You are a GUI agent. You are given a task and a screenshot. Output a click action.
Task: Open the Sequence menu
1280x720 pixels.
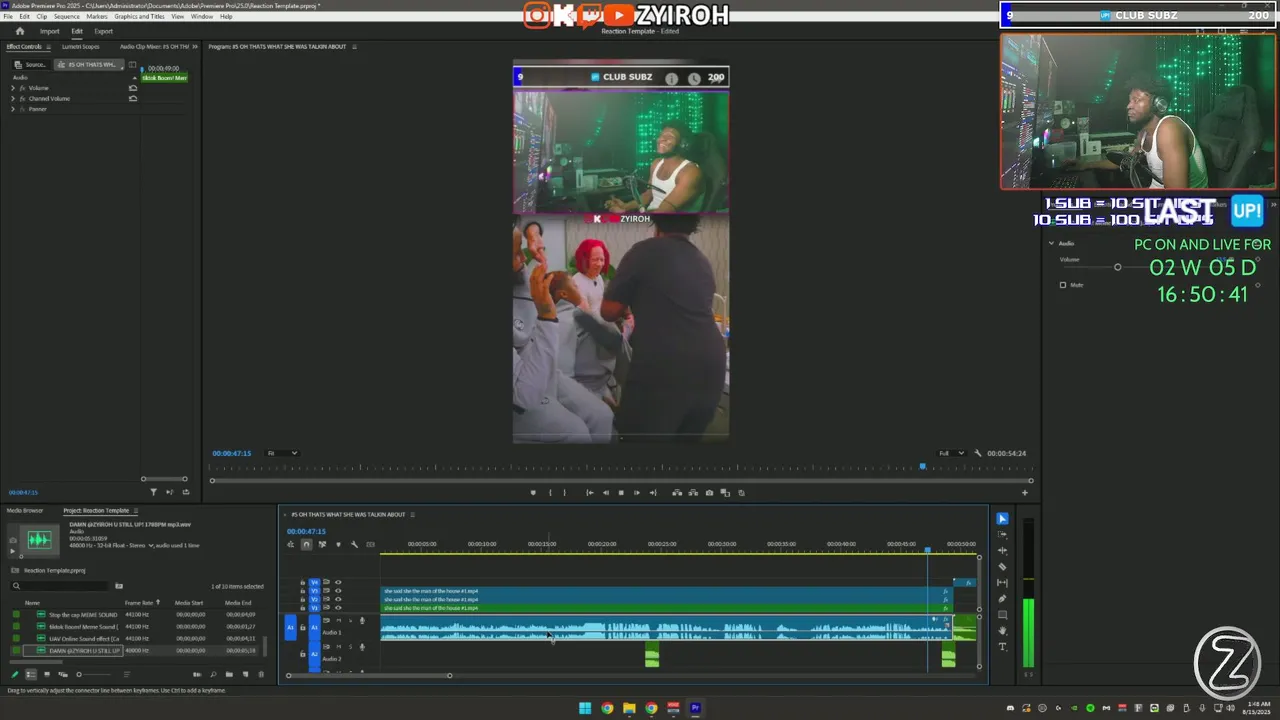click(x=67, y=17)
